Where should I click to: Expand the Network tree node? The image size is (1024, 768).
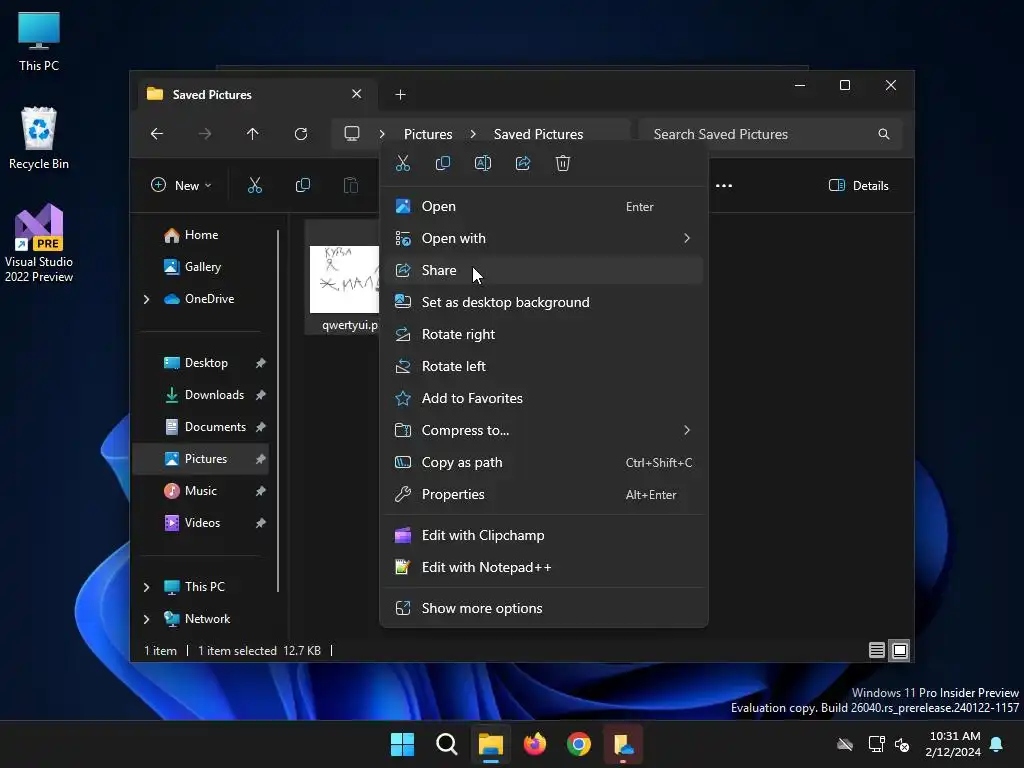[146, 619]
